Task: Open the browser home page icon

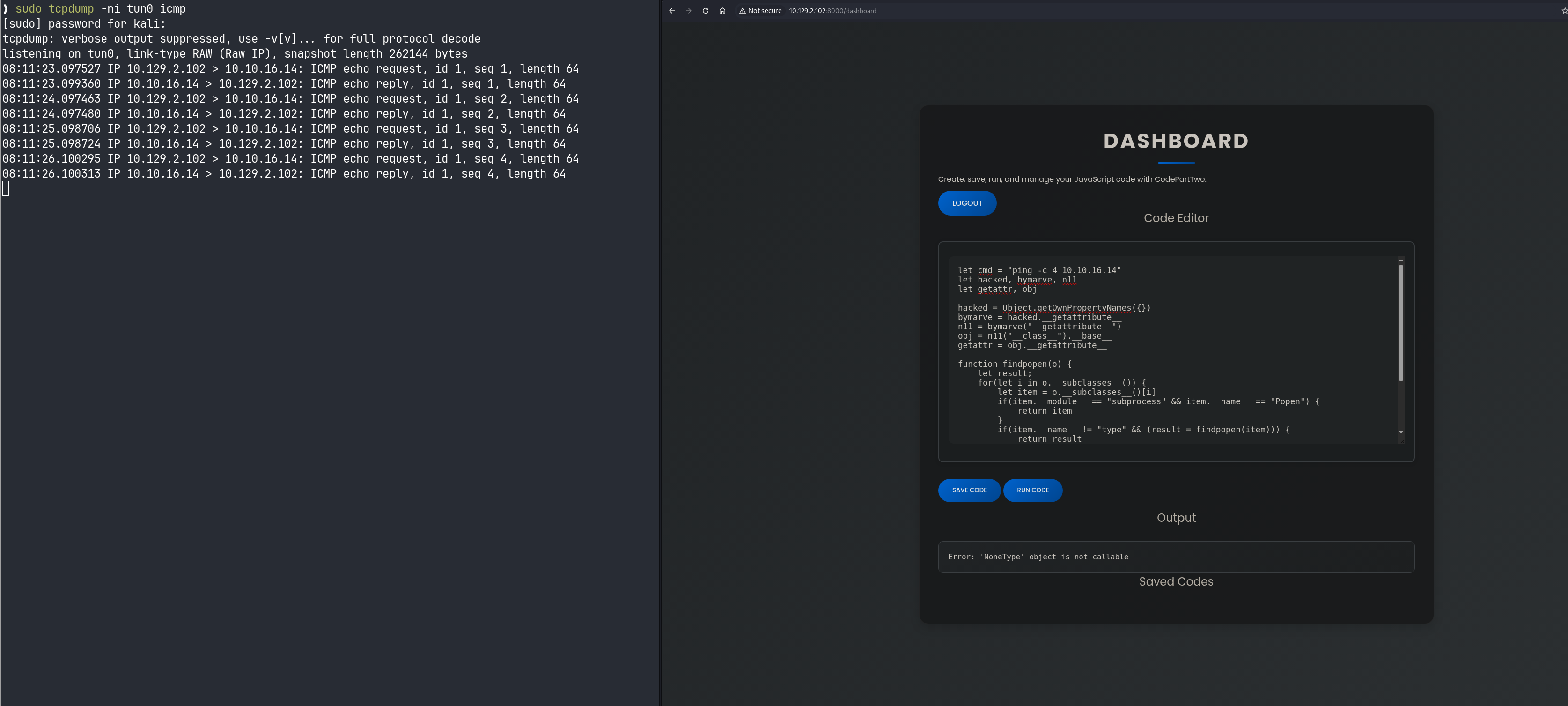Action: (x=722, y=11)
